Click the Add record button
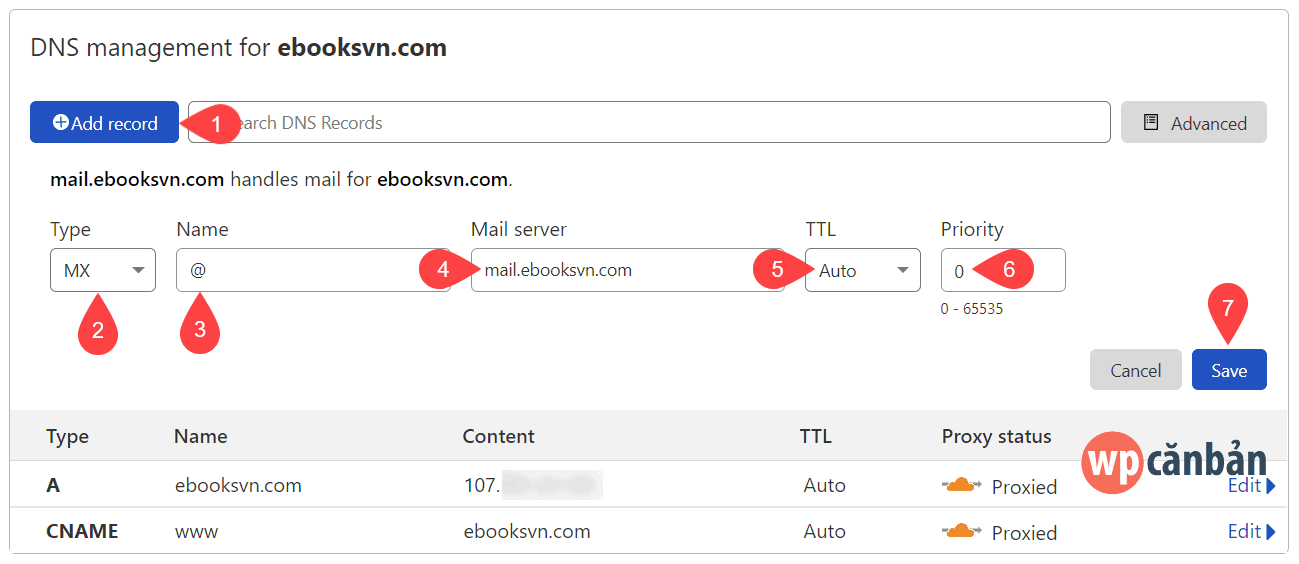Image resolution: width=1299 pixels, height=564 pixels. point(104,123)
